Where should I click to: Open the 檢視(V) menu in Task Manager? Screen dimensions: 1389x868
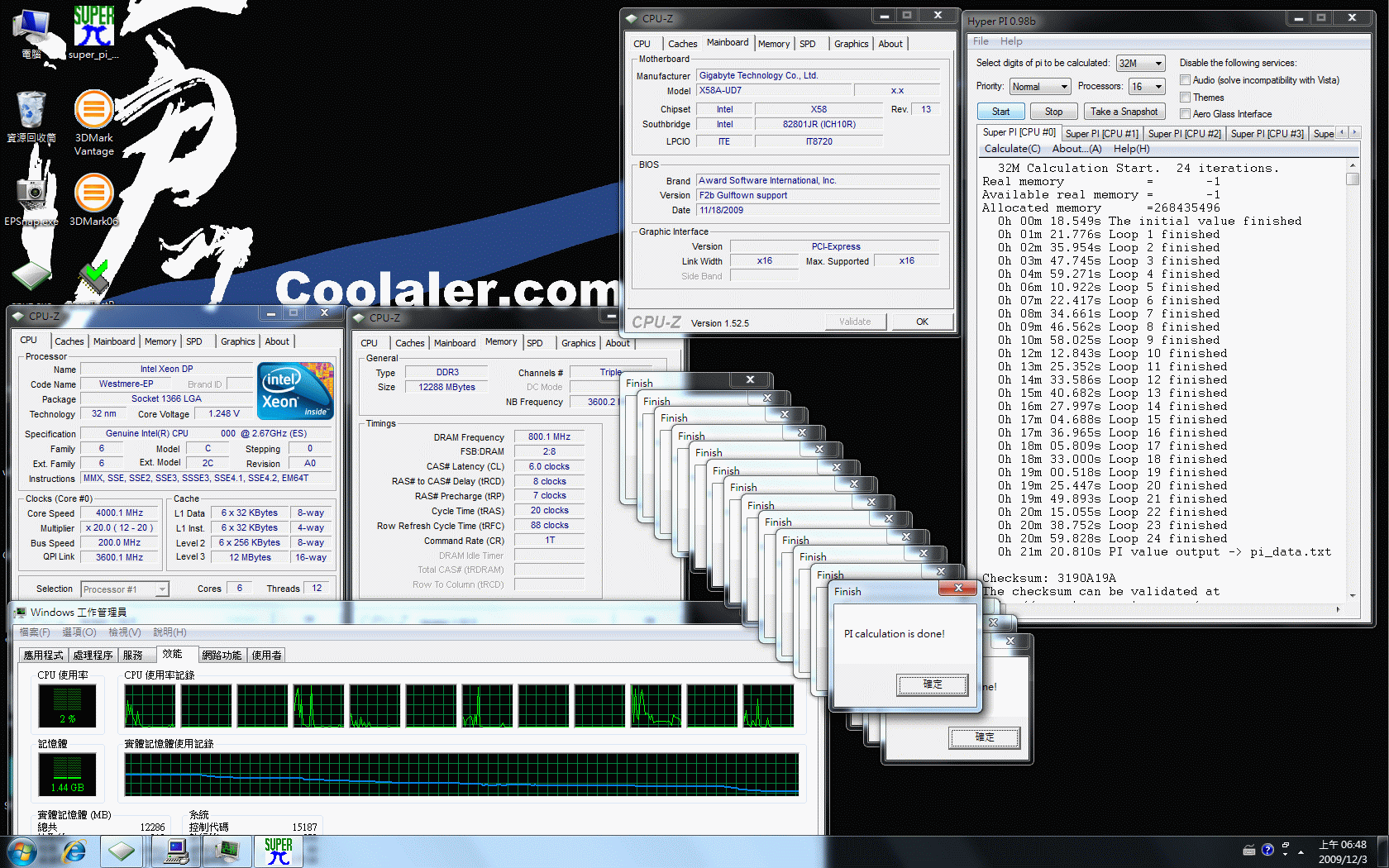(x=125, y=632)
